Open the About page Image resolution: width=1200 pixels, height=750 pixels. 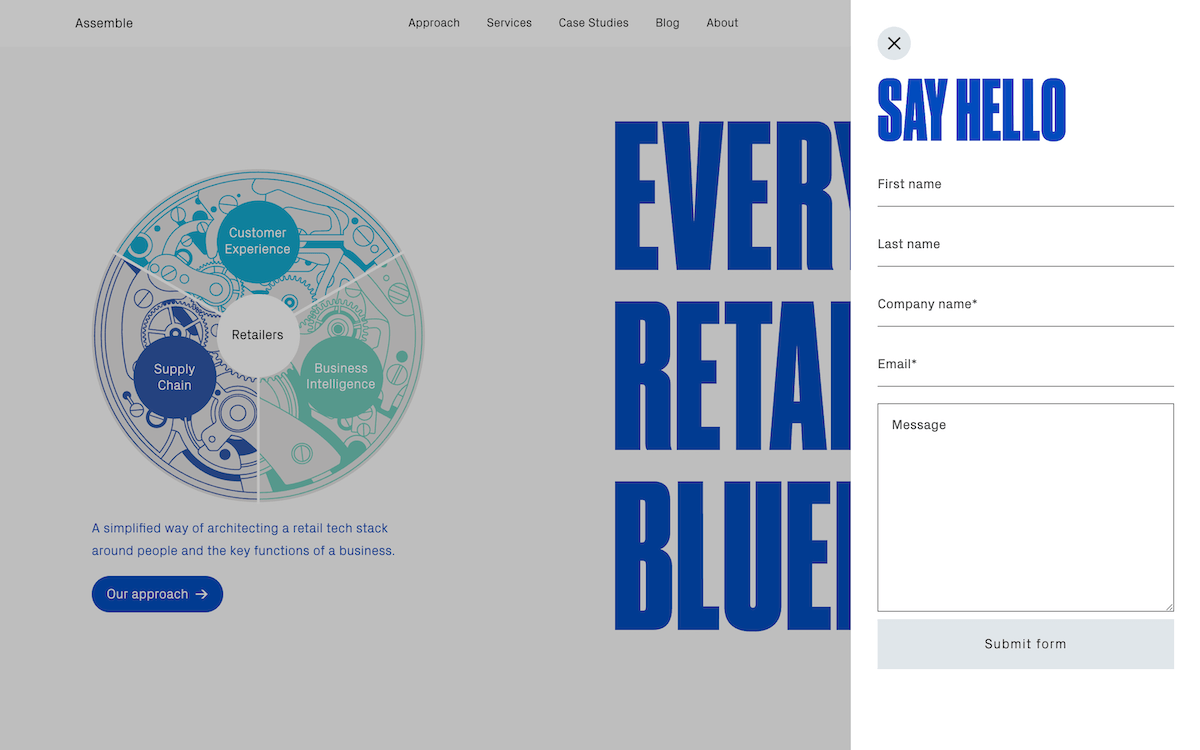tap(722, 23)
